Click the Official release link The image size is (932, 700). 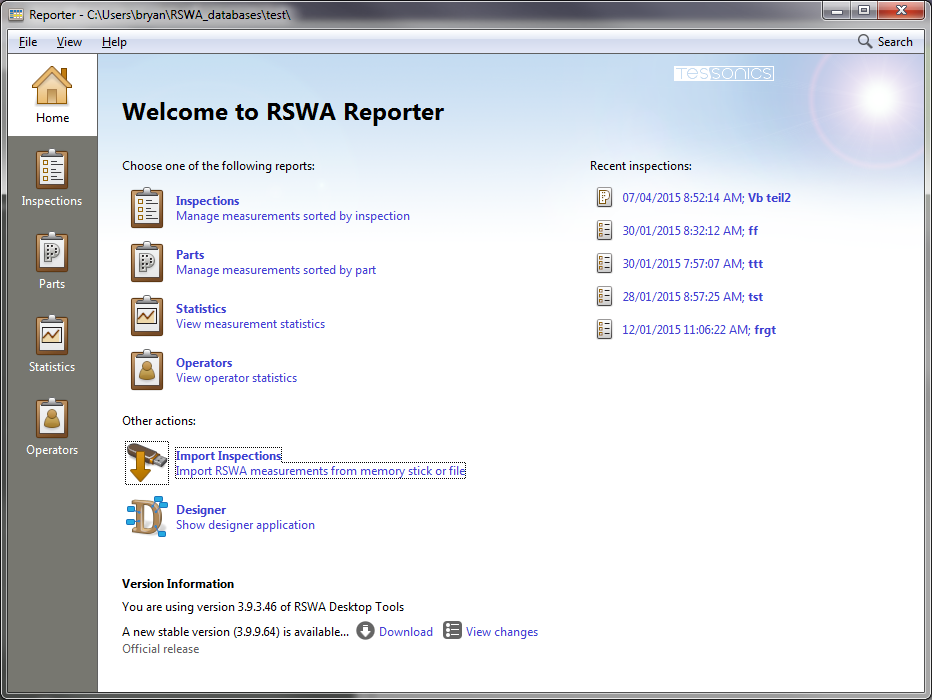coord(160,648)
